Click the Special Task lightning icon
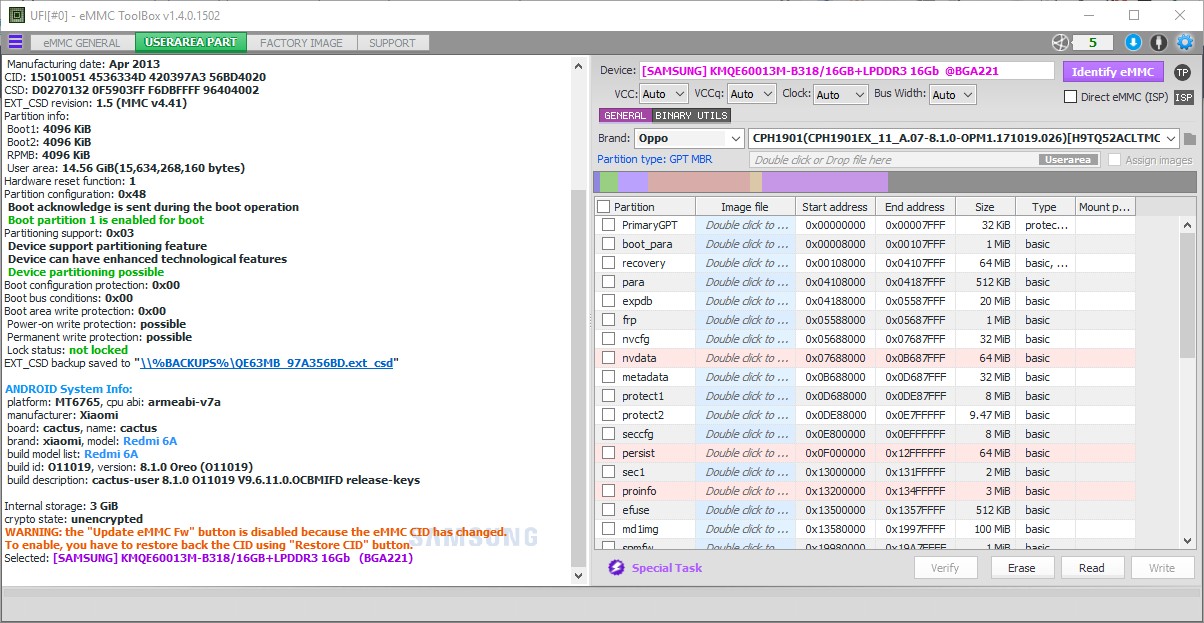The width and height of the screenshot is (1204, 623). click(x=616, y=568)
